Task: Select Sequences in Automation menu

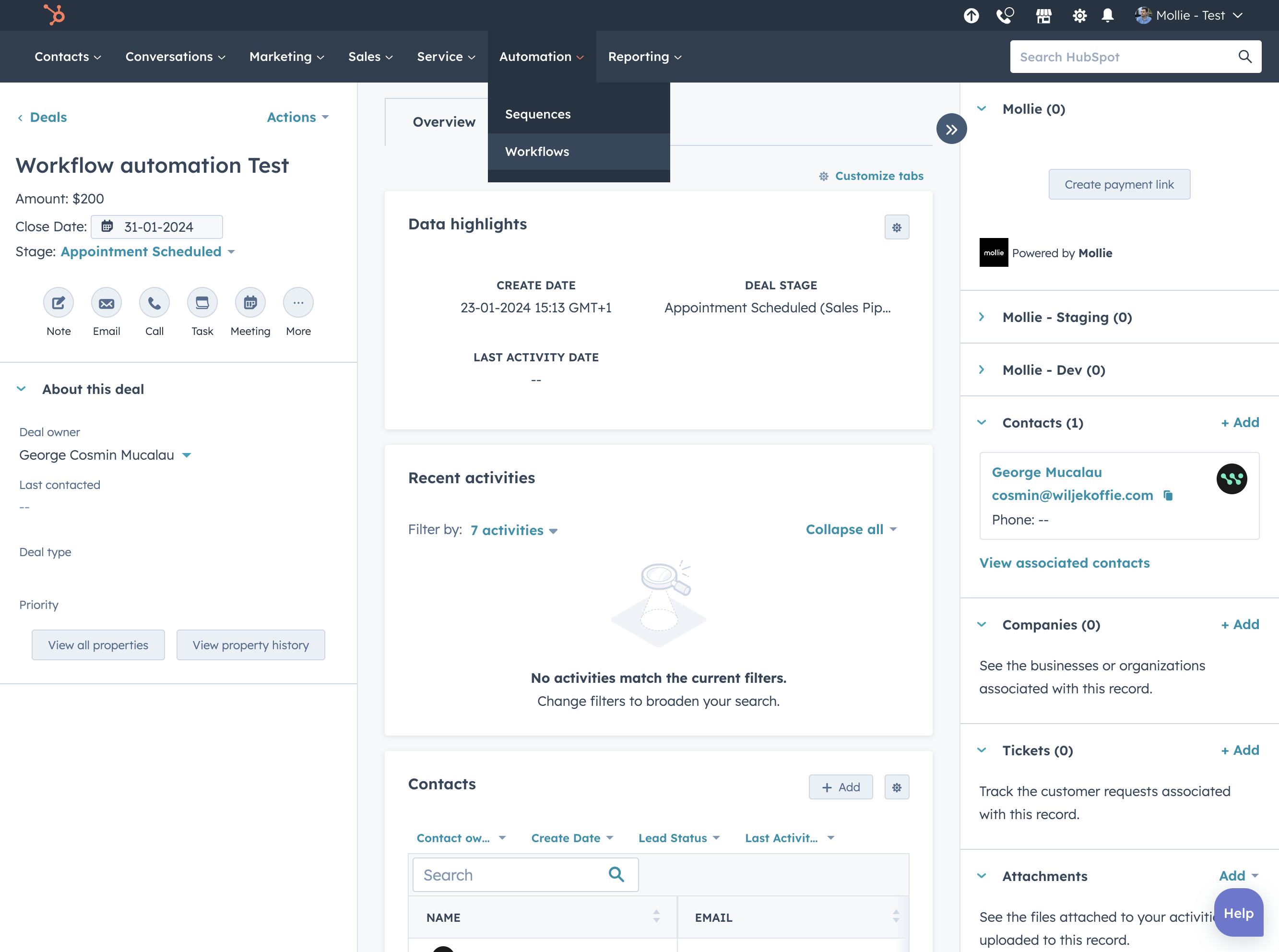Action: pyautogui.click(x=579, y=114)
